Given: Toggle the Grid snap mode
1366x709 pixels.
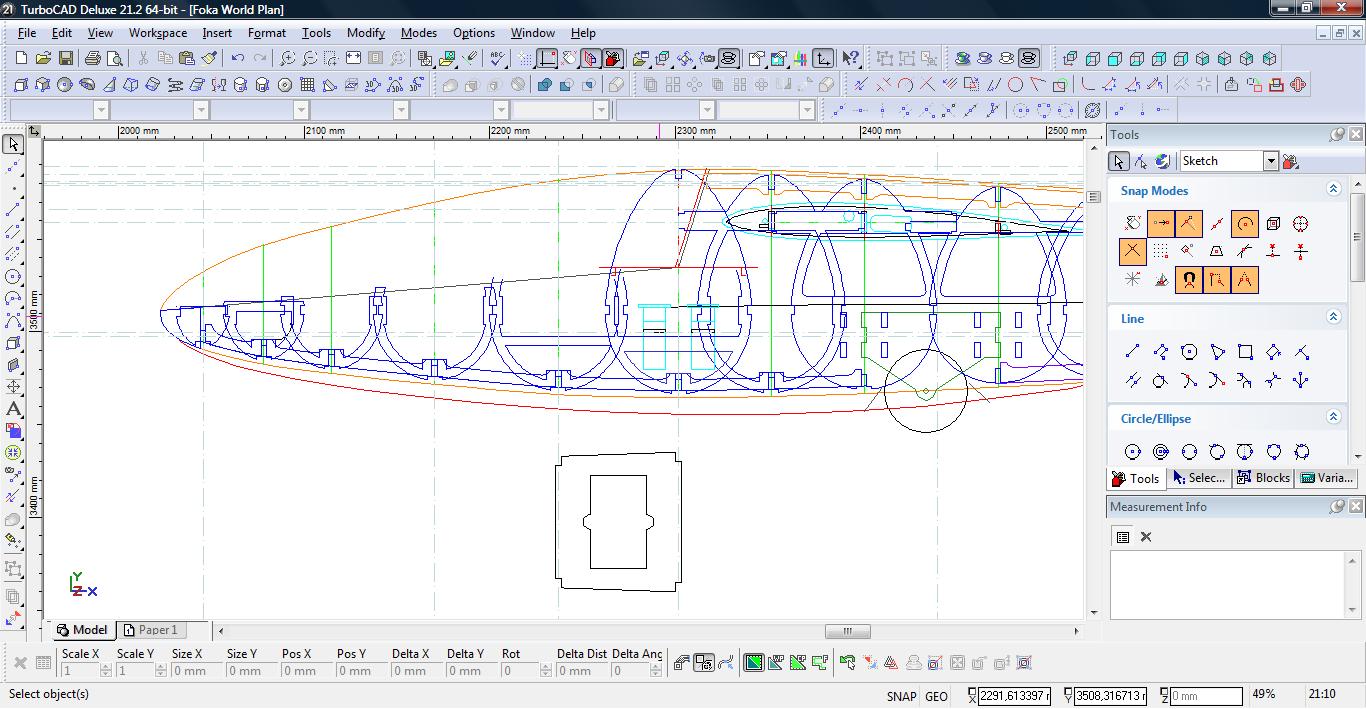Looking at the screenshot, I should pyautogui.click(x=1160, y=251).
